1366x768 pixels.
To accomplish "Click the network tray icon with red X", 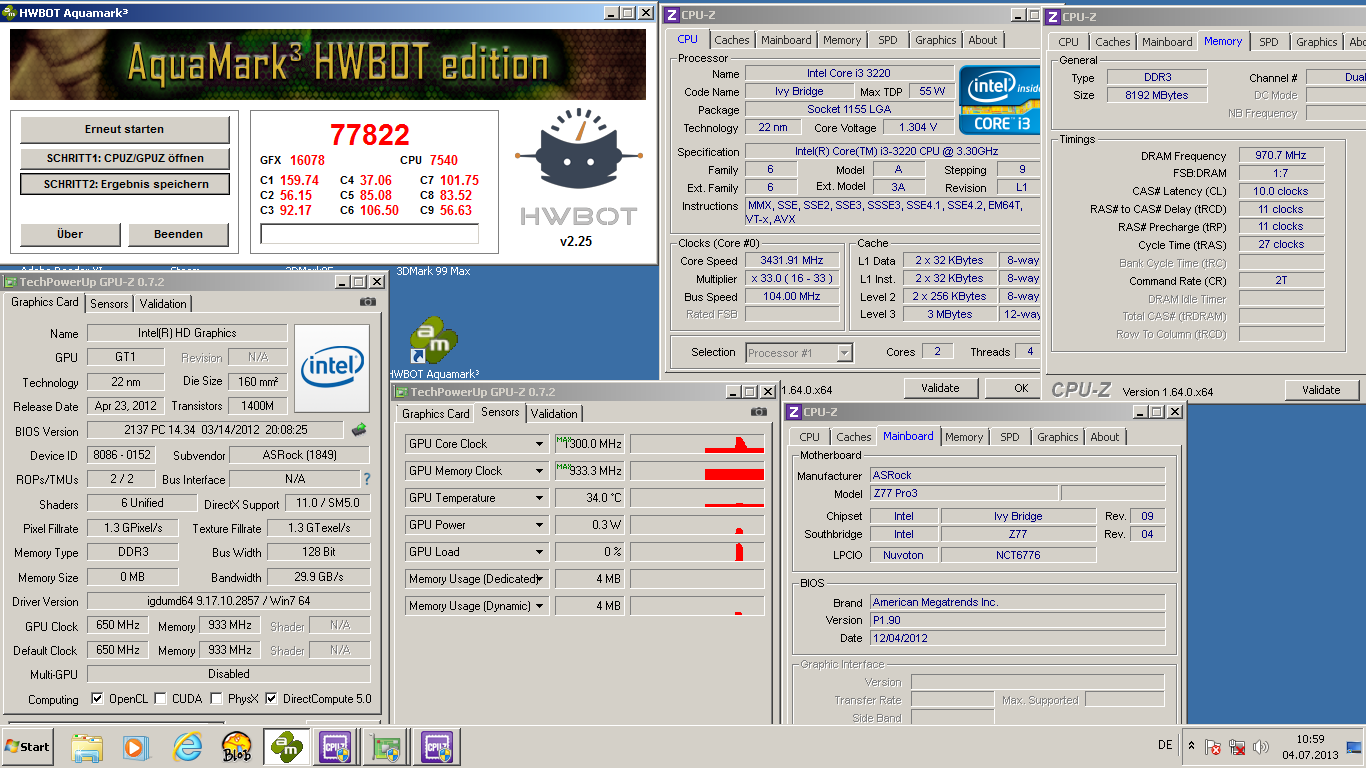I will 1237,747.
